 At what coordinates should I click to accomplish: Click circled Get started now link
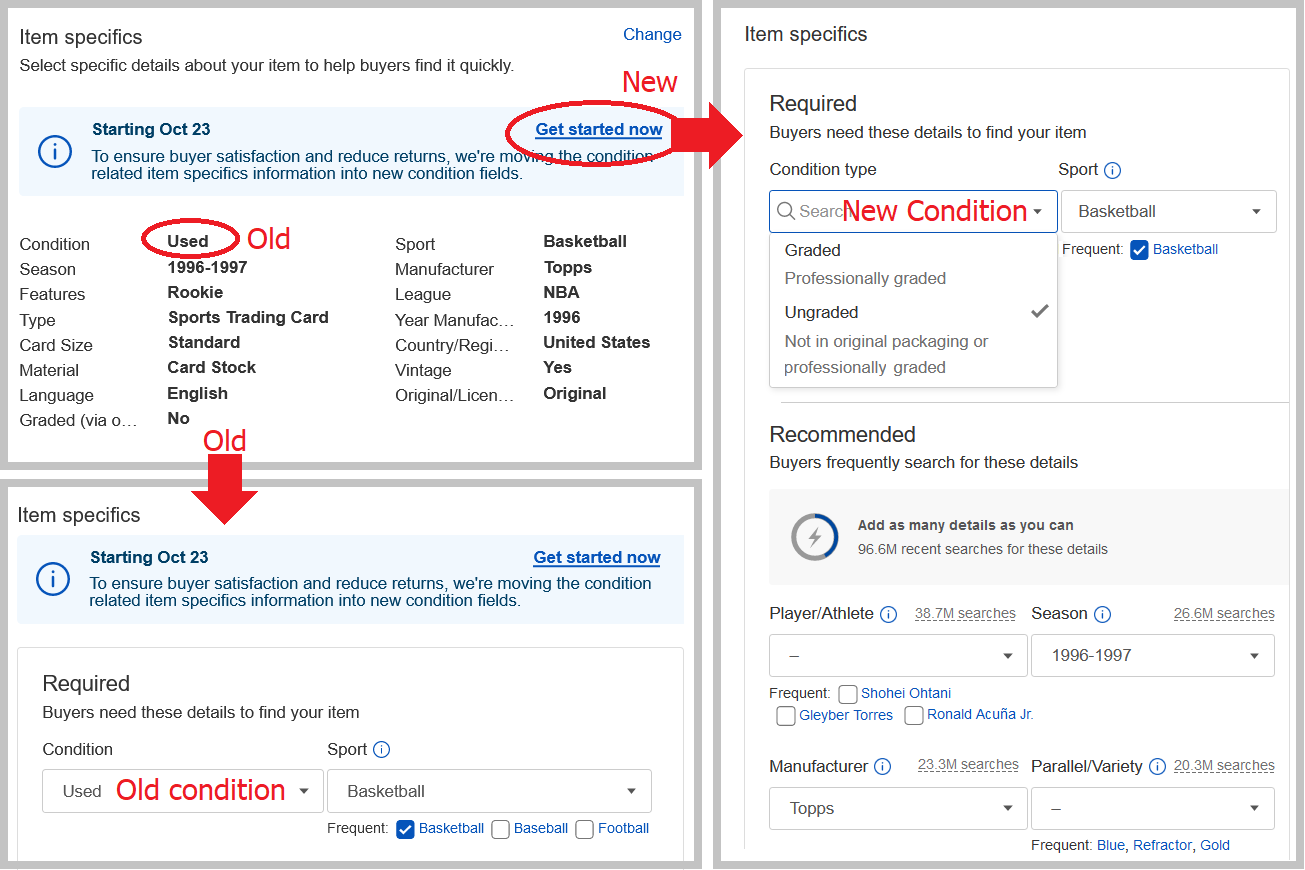point(599,130)
